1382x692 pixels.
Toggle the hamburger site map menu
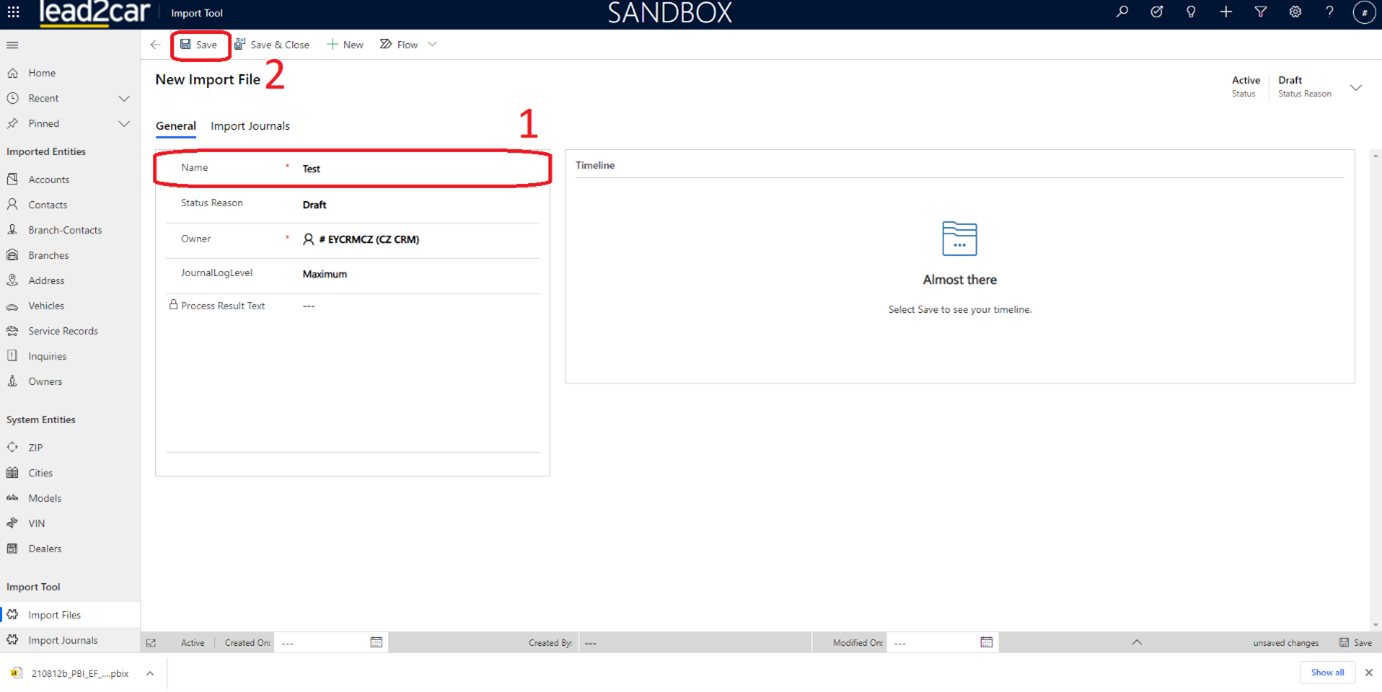click(12, 45)
